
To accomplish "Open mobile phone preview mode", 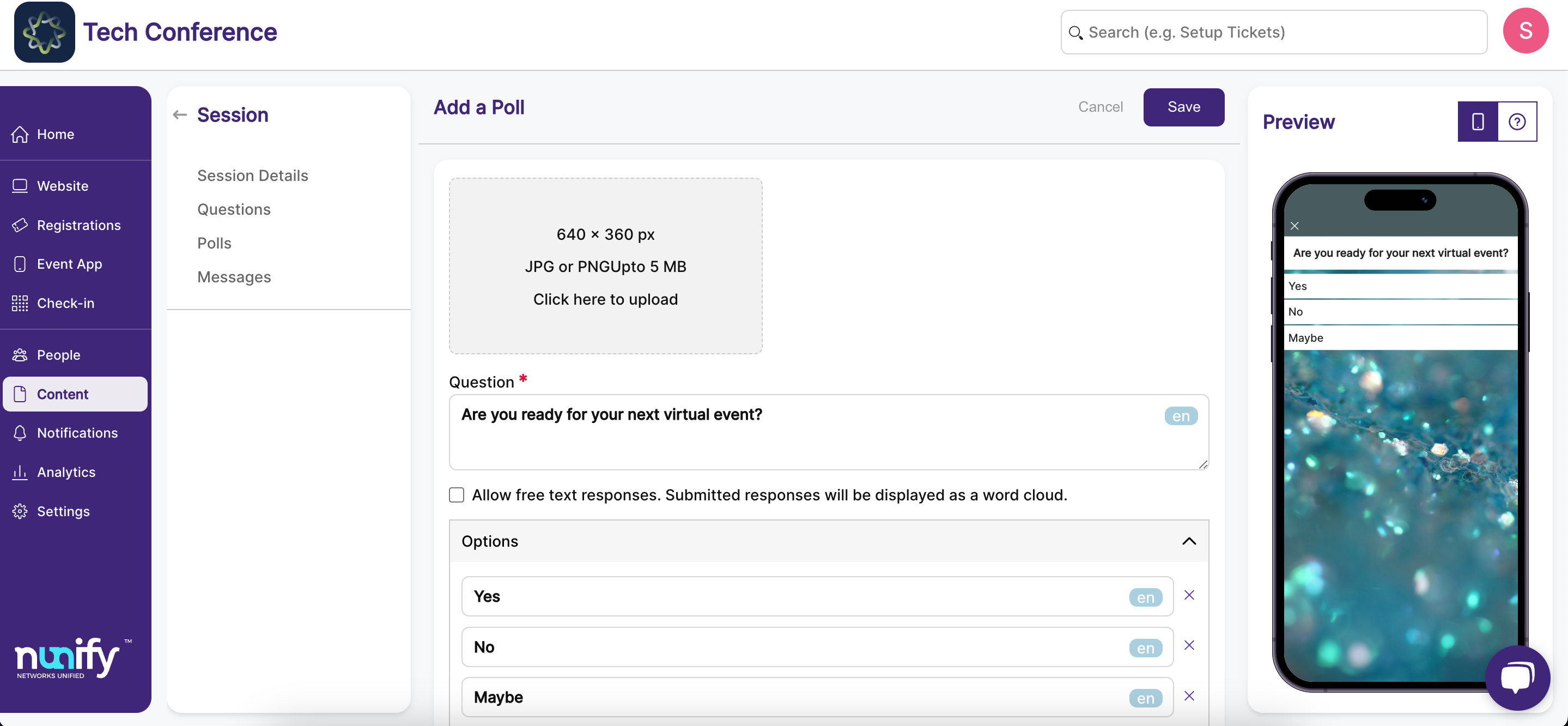I will coord(1478,121).
